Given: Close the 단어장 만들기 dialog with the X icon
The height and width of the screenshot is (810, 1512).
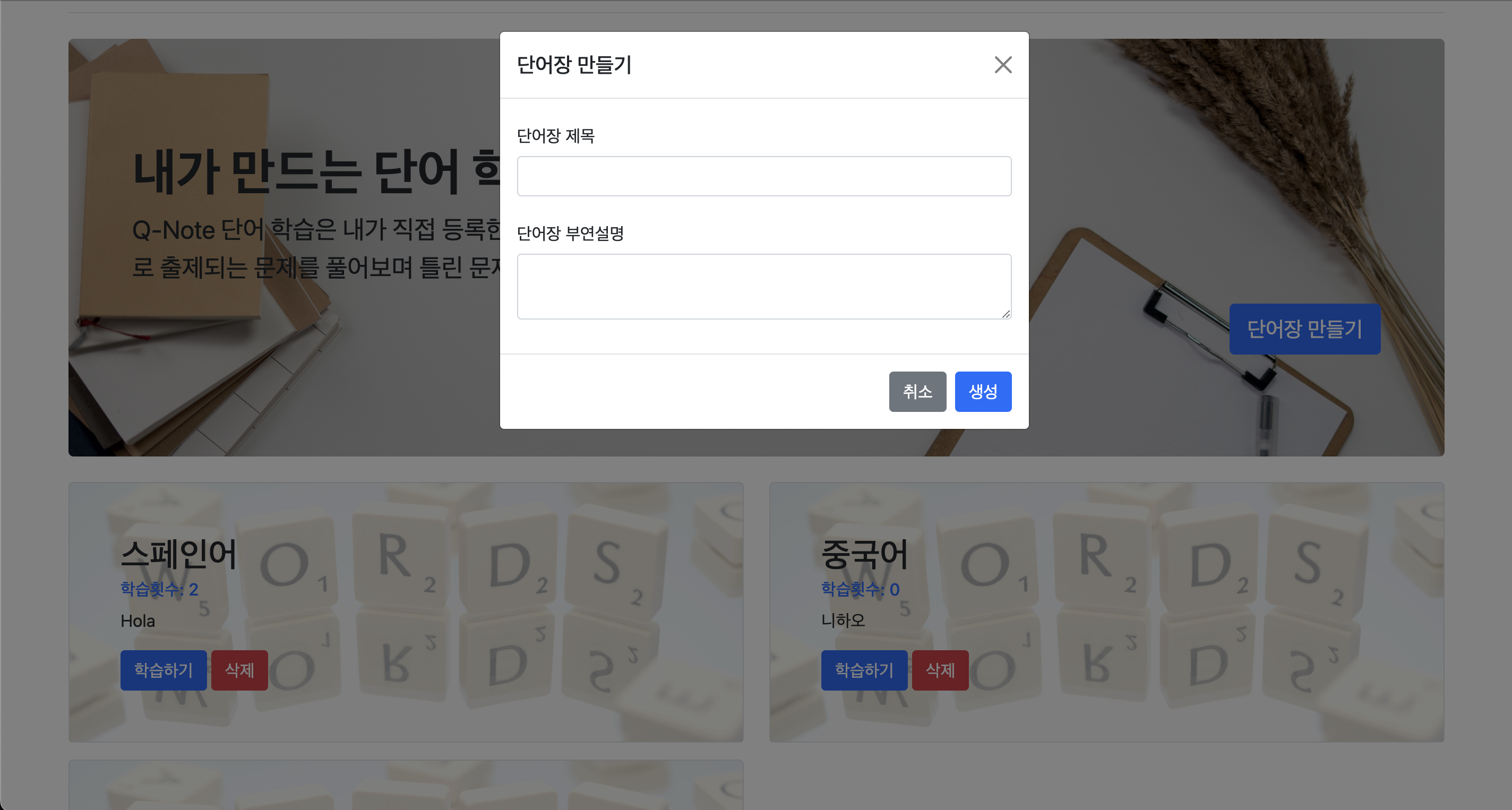Looking at the screenshot, I should pos(1002,65).
